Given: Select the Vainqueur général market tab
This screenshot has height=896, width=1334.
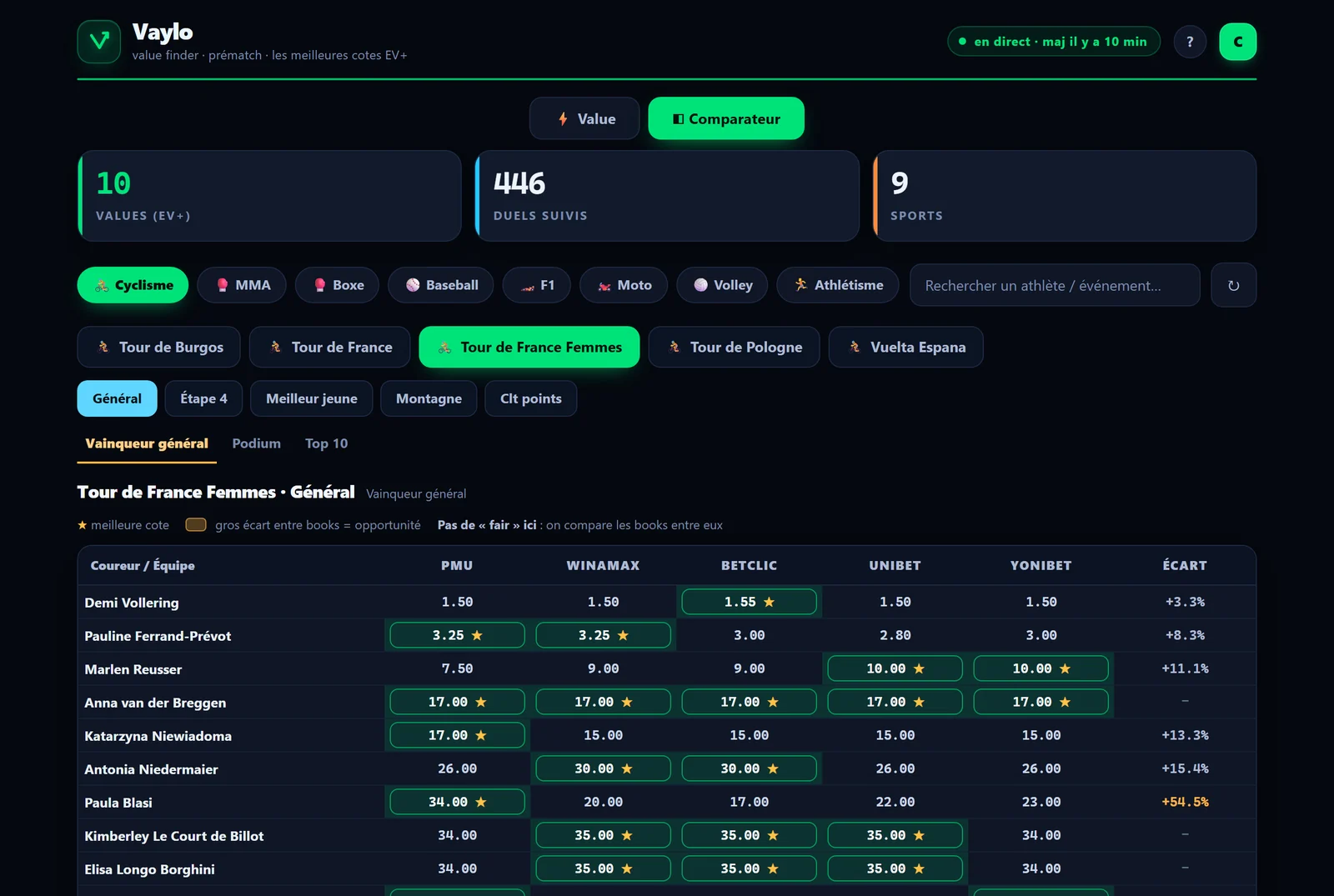Looking at the screenshot, I should click(147, 443).
